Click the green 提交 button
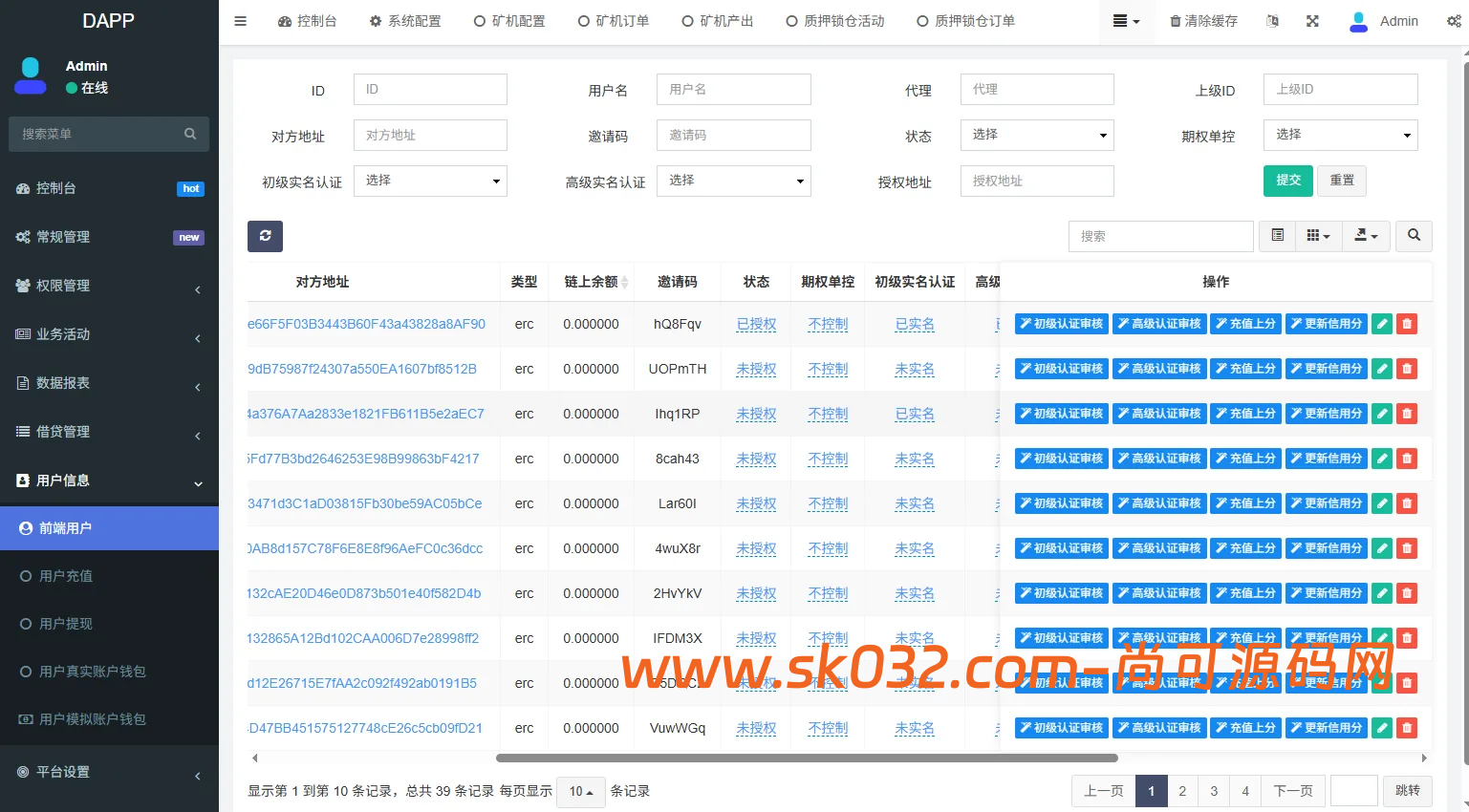Image resolution: width=1469 pixels, height=812 pixels. pos(1288,181)
